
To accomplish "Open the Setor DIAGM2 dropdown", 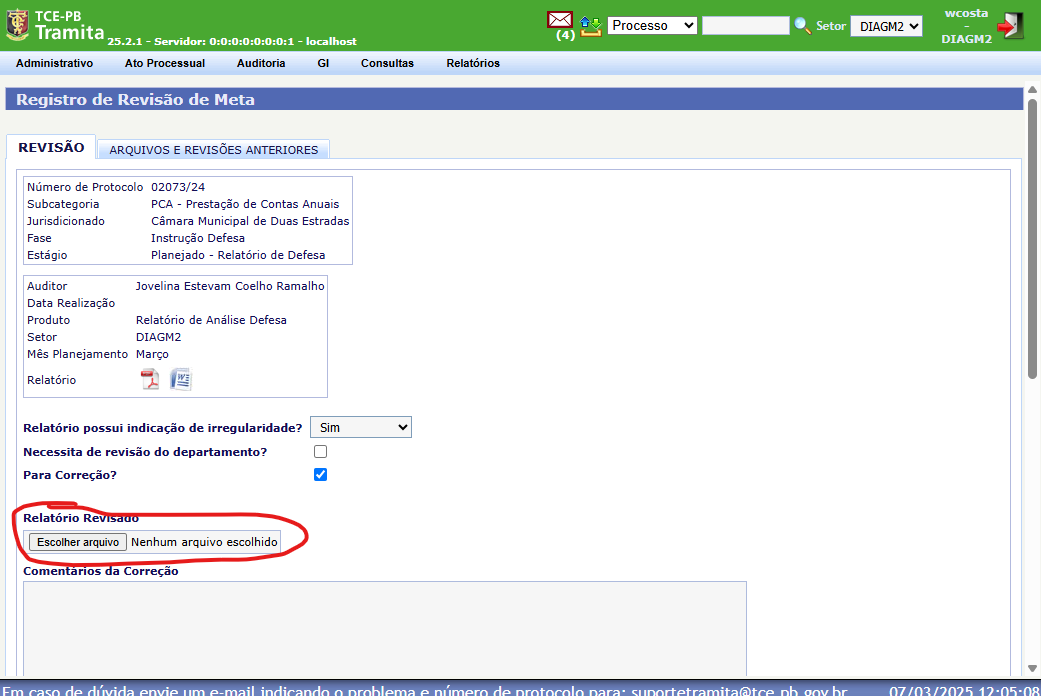I will pyautogui.click(x=886, y=27).
